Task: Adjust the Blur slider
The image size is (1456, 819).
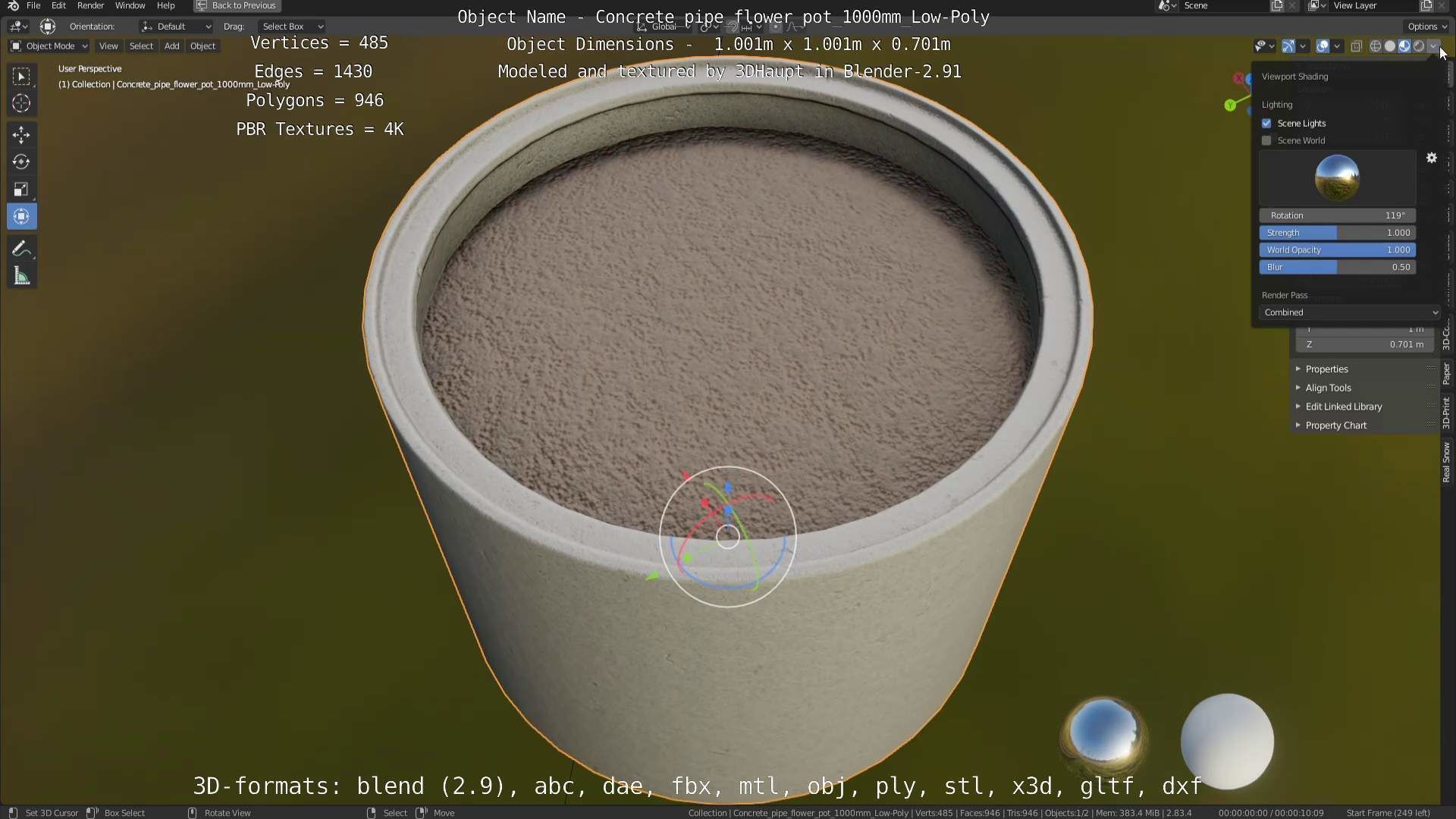Action: coord(1338,267)
